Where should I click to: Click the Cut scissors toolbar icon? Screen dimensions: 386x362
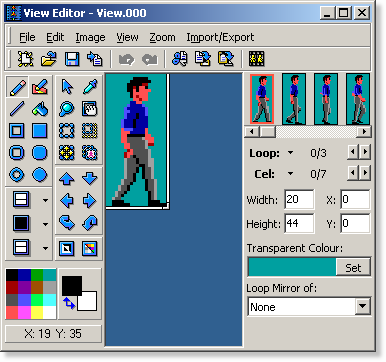point(180,59)
